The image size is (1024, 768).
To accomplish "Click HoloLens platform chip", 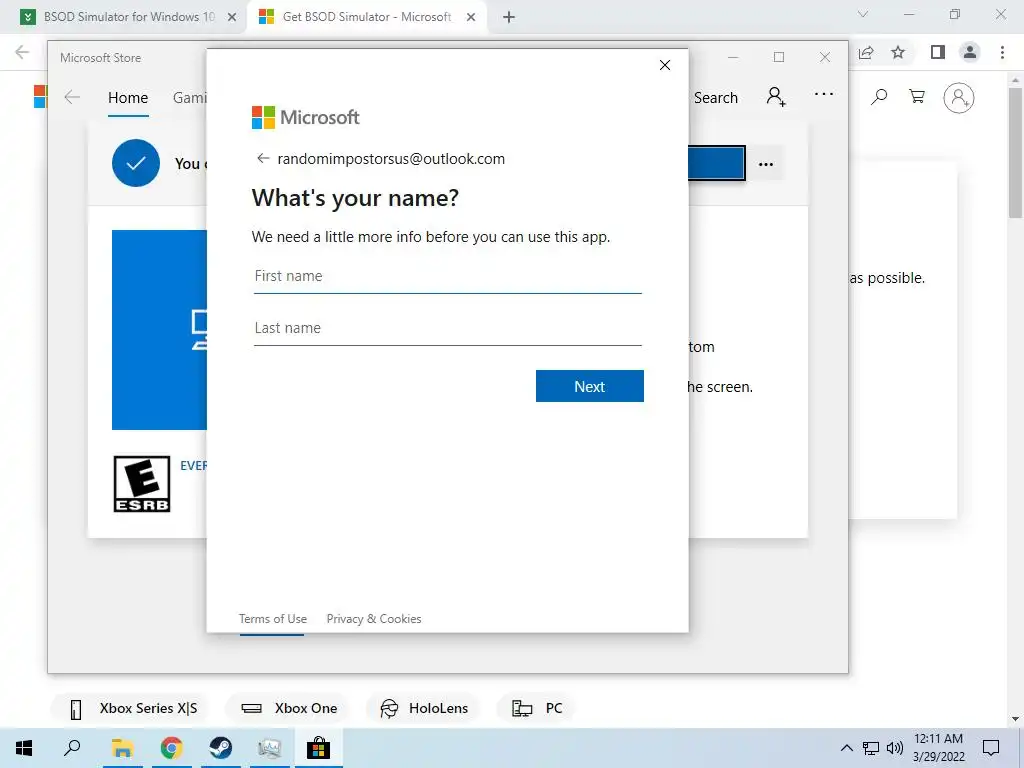I will [424, 709].
